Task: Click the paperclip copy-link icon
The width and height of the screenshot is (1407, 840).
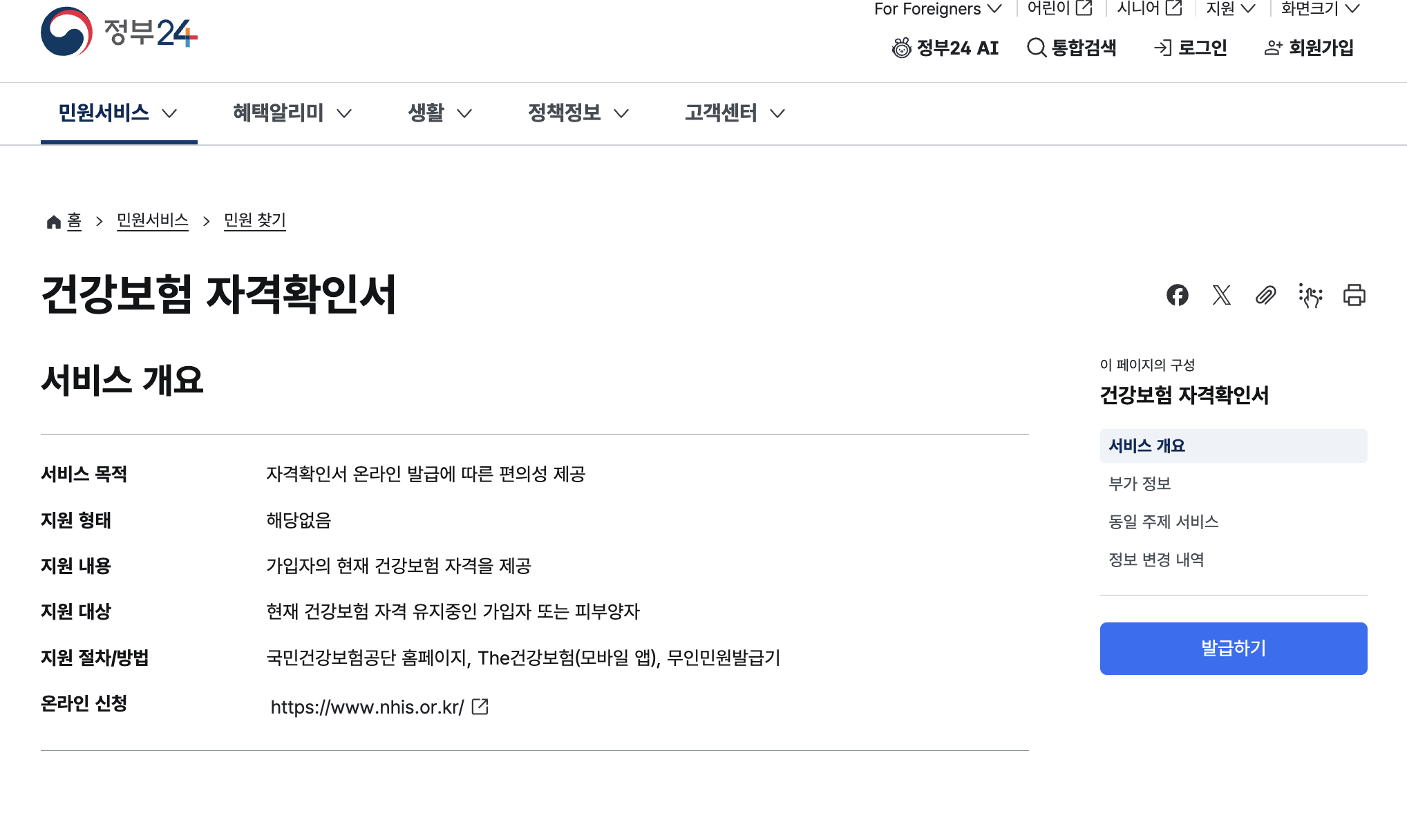Action: tap(1265, 295)
